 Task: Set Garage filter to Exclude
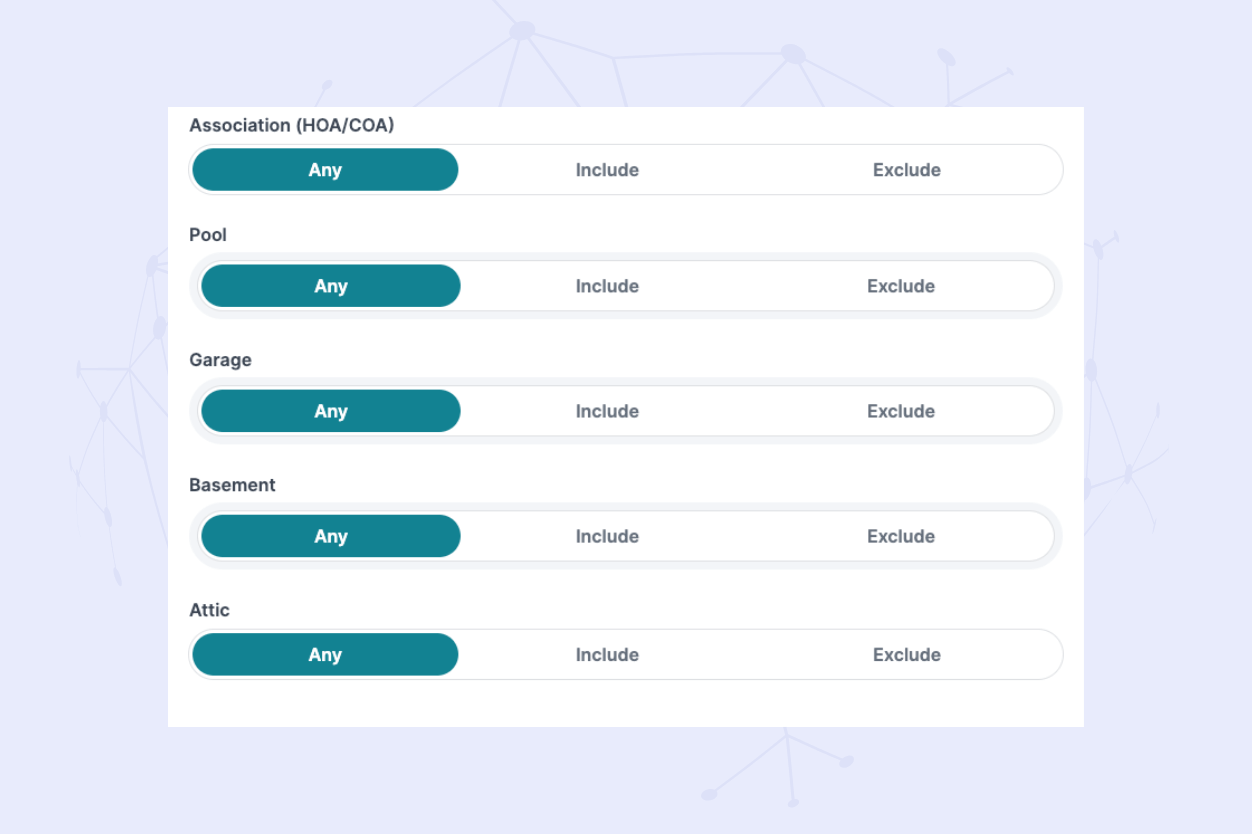click(x=900, y=411)
